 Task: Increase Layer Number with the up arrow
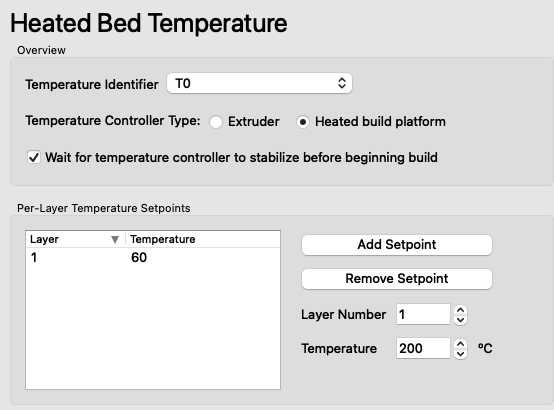(x=460, y=310)
